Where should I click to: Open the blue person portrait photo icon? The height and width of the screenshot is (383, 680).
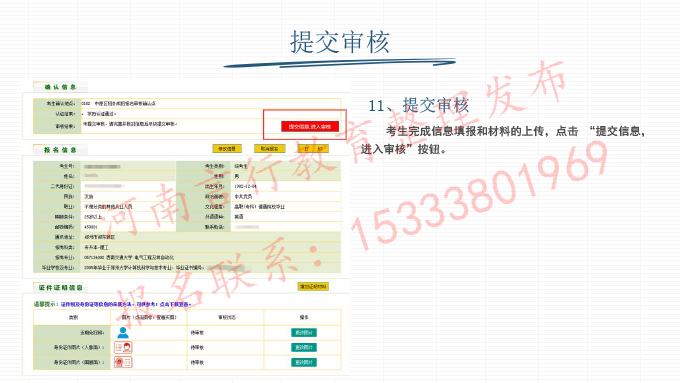[123, 333]
